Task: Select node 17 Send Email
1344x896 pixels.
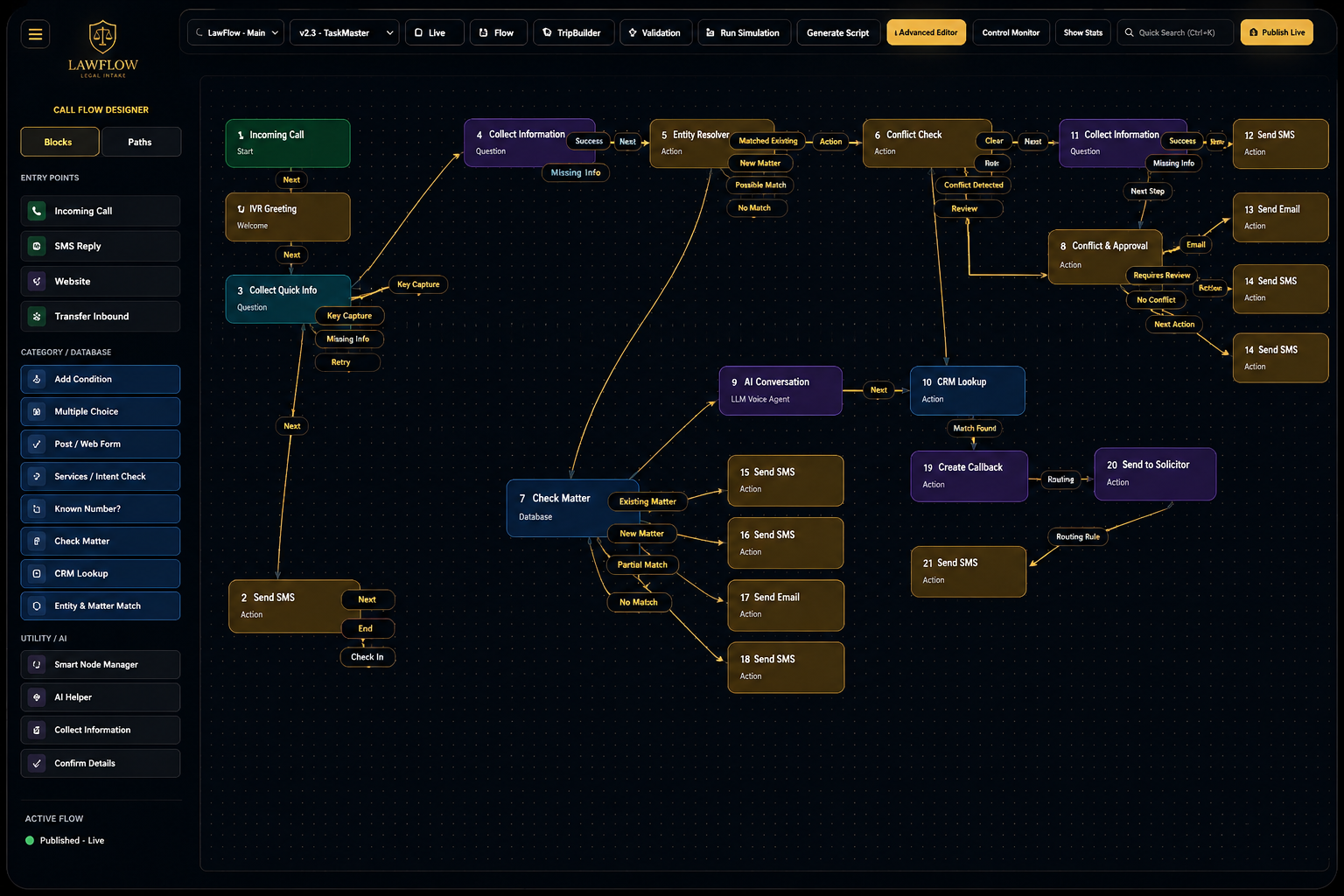Action: [786, 605]
